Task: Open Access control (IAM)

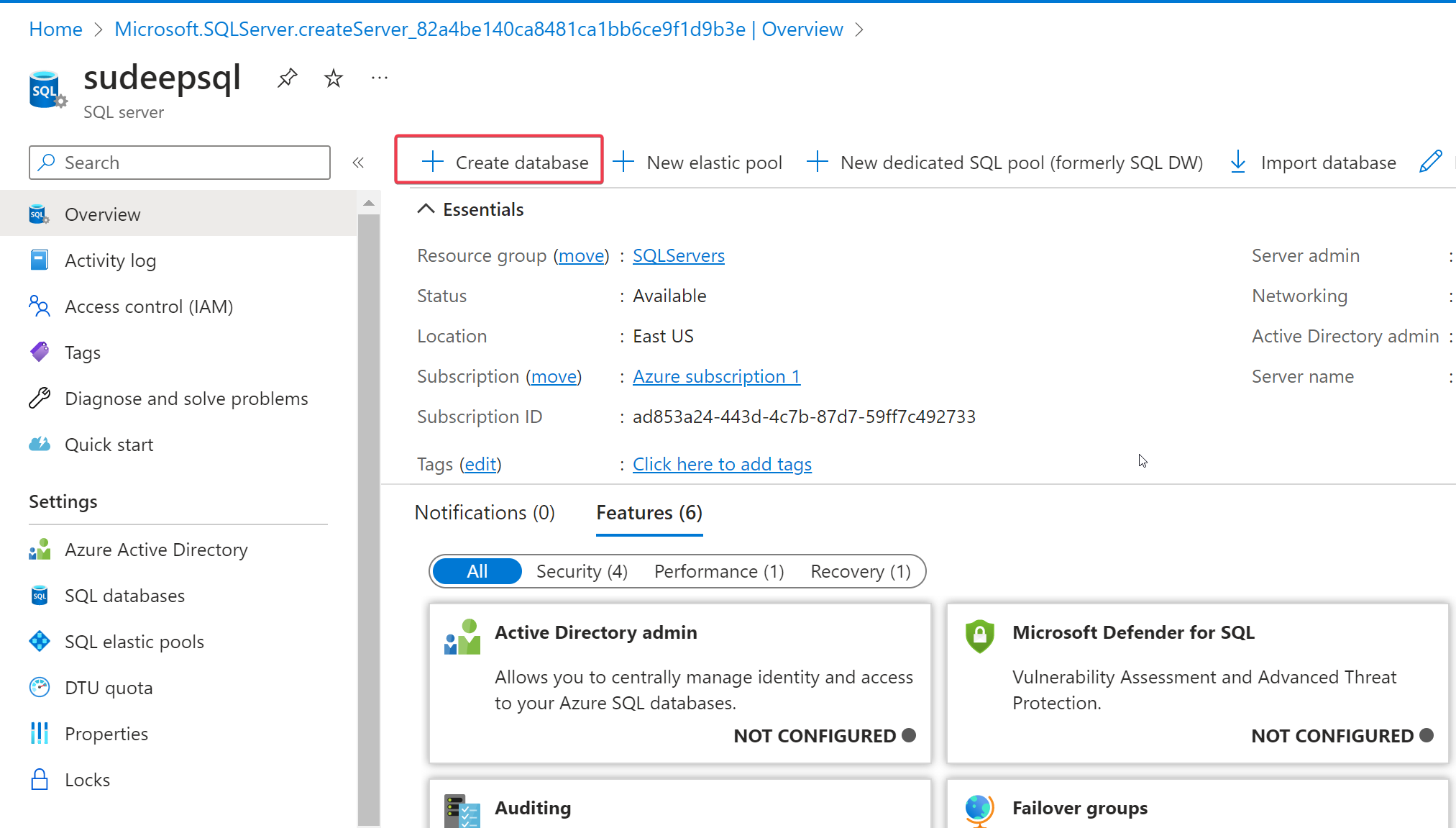Action: click(148, 306)
